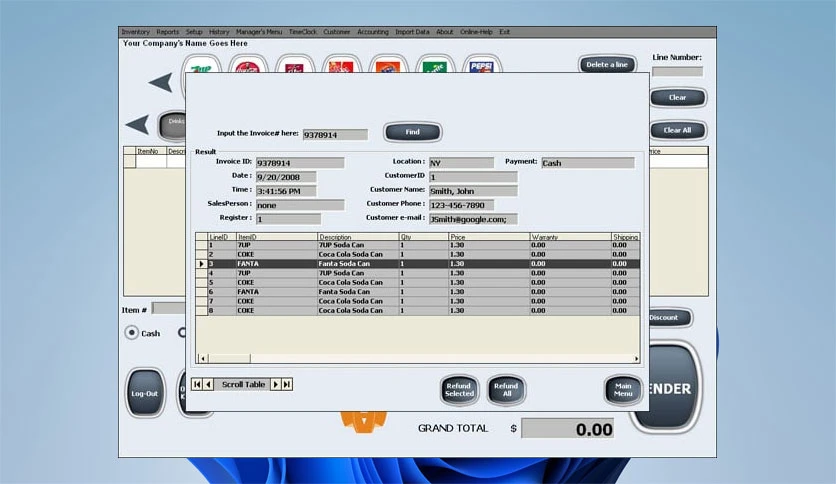Click the Delete a line button

607,64
